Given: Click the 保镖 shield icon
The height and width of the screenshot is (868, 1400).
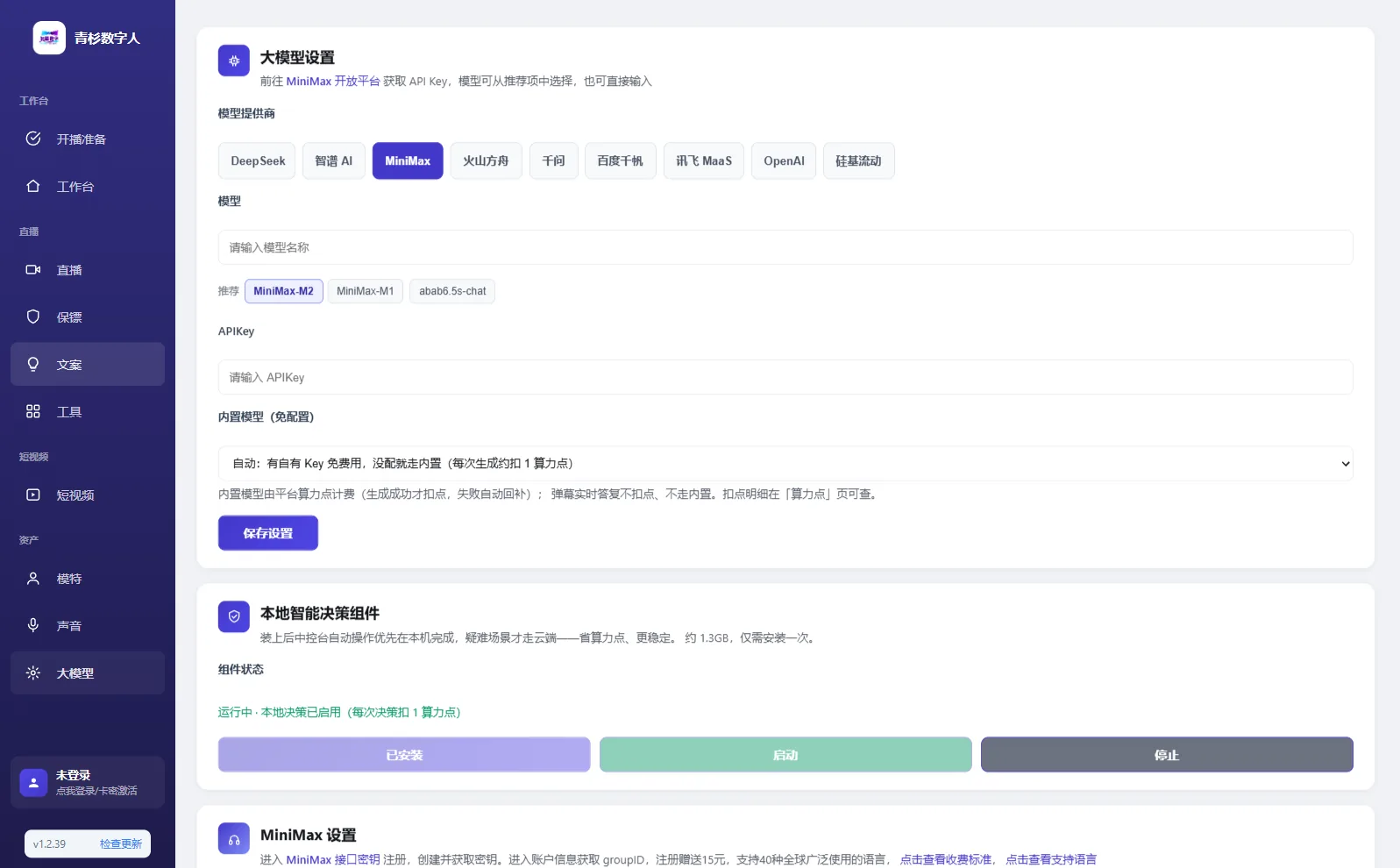Looking at the screenshot, I should [x=33, y=317].
